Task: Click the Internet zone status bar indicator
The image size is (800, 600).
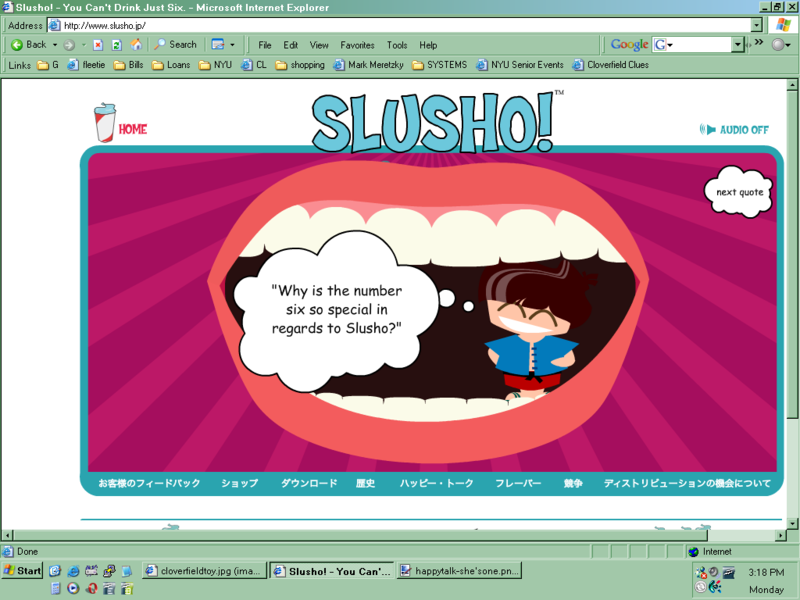Action: click(x=709, y=552)
